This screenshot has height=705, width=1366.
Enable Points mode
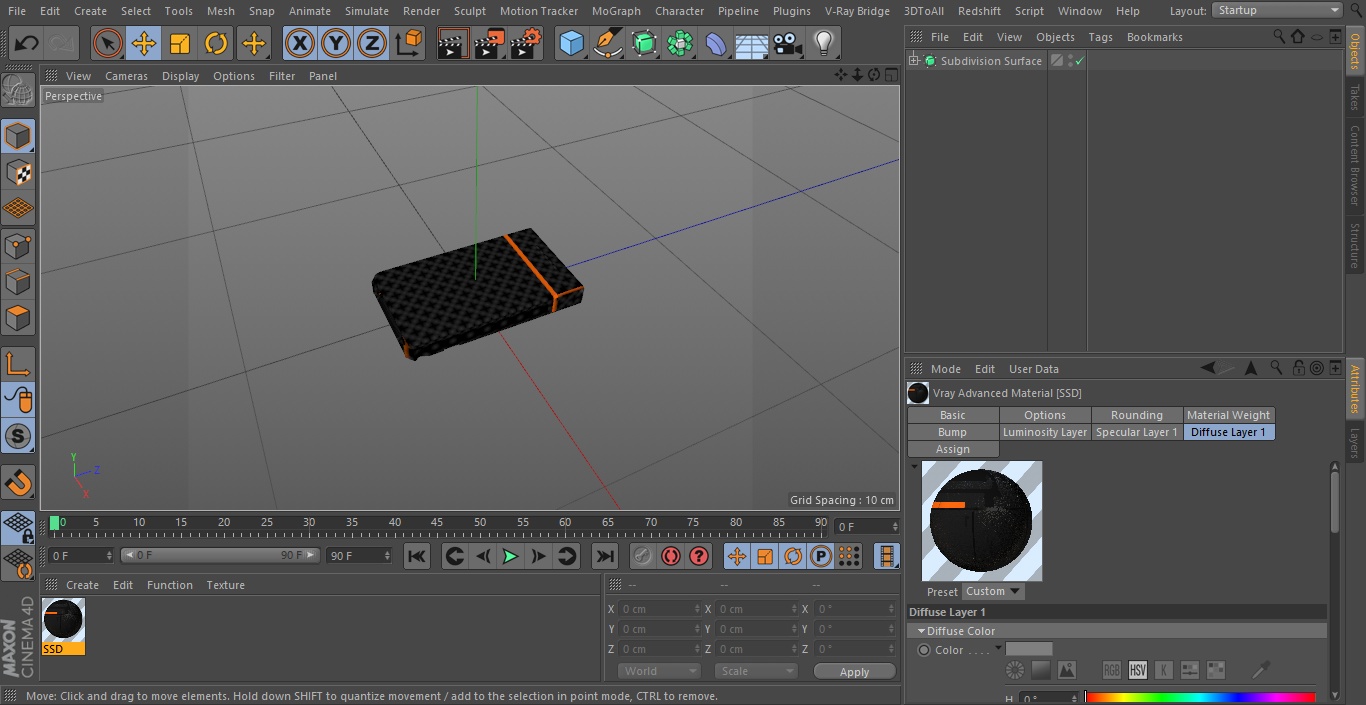click(x=18, y=246)
